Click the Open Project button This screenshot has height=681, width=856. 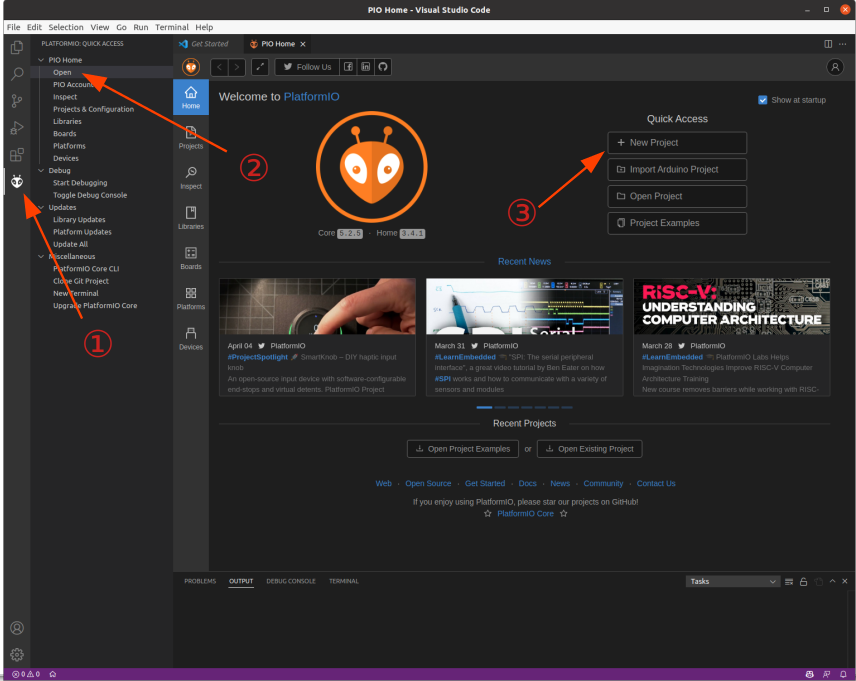click(x=677, y=196)
